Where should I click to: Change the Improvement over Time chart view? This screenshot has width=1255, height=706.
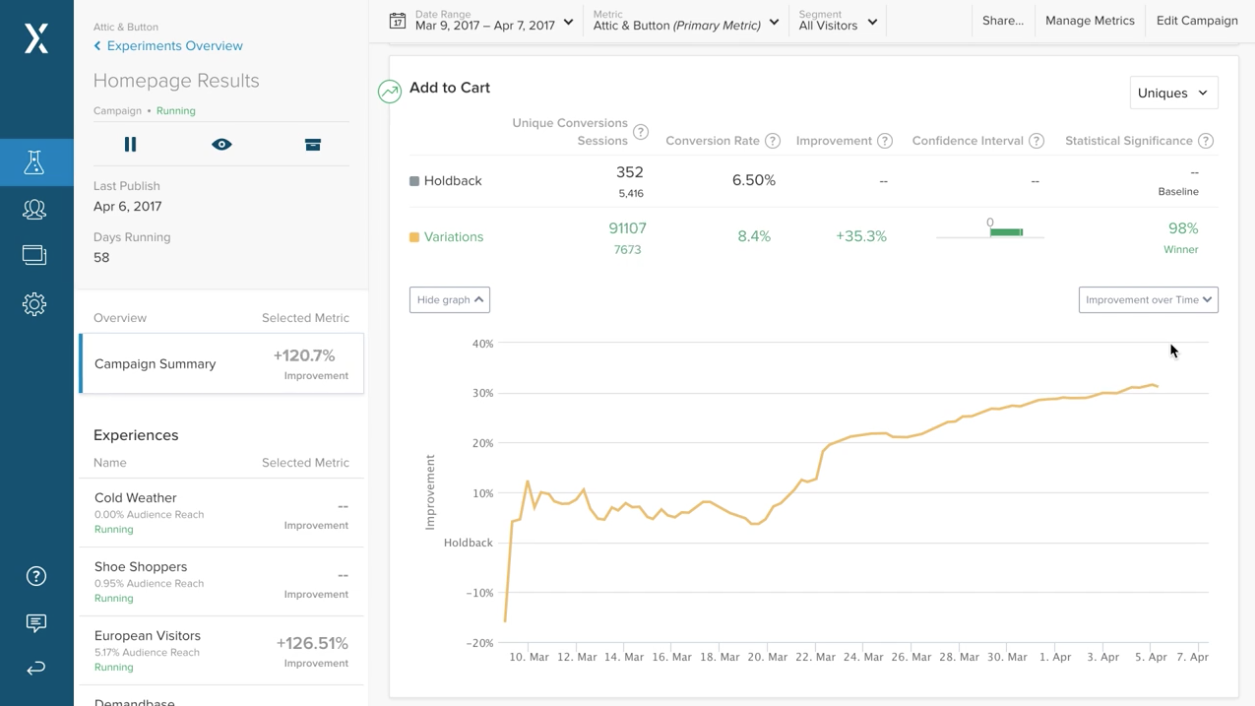(x=1147, y=299)
